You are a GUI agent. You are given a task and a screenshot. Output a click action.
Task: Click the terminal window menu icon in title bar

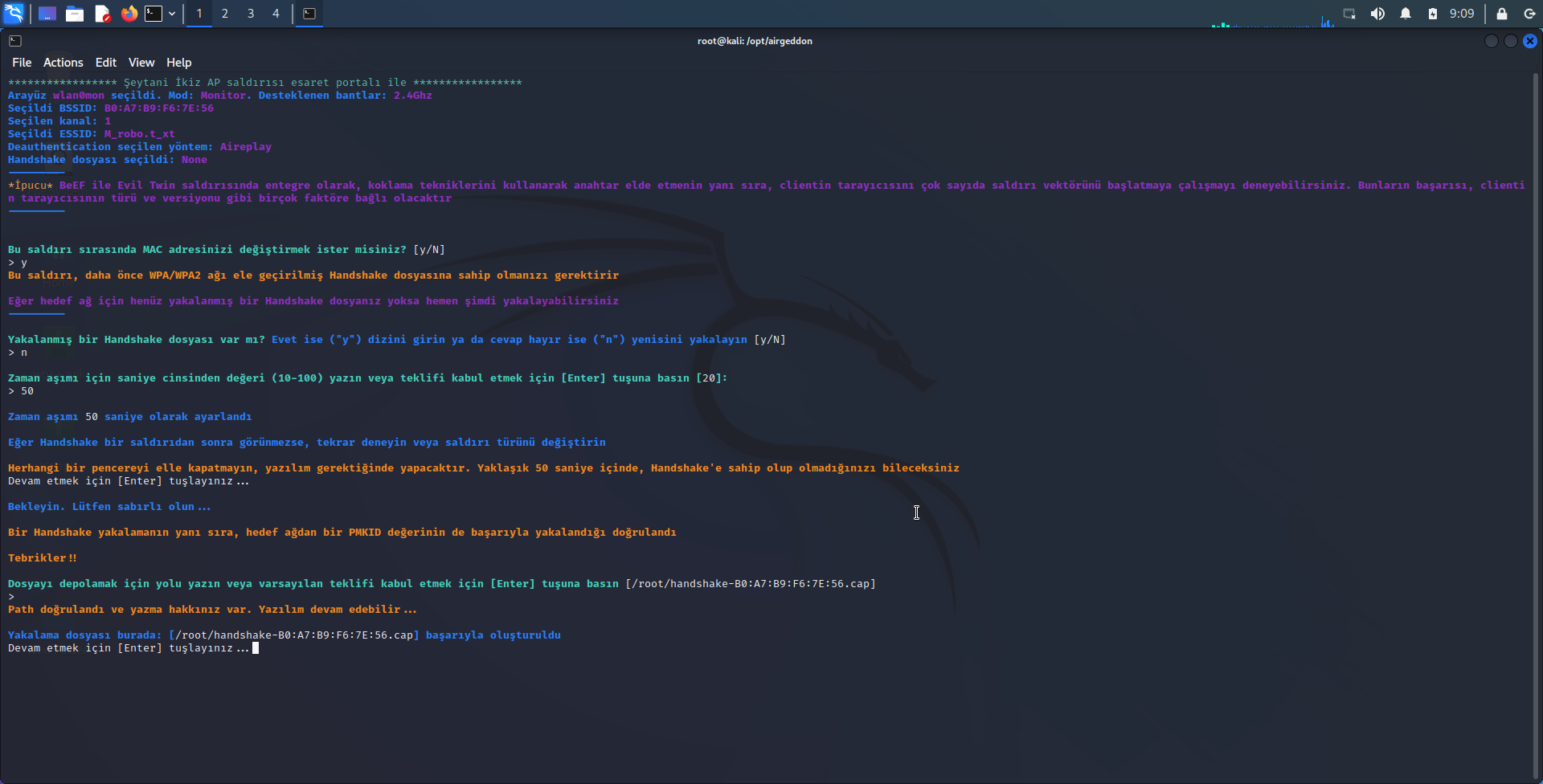[15, 41]
